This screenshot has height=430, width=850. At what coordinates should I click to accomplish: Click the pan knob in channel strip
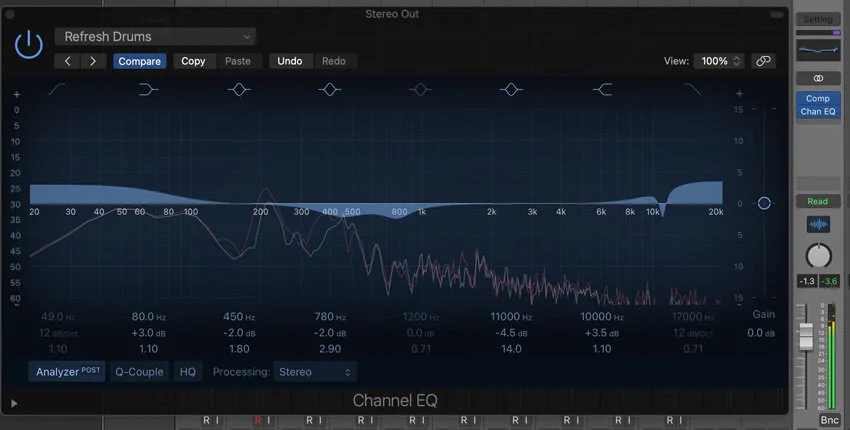coord(818,256)
